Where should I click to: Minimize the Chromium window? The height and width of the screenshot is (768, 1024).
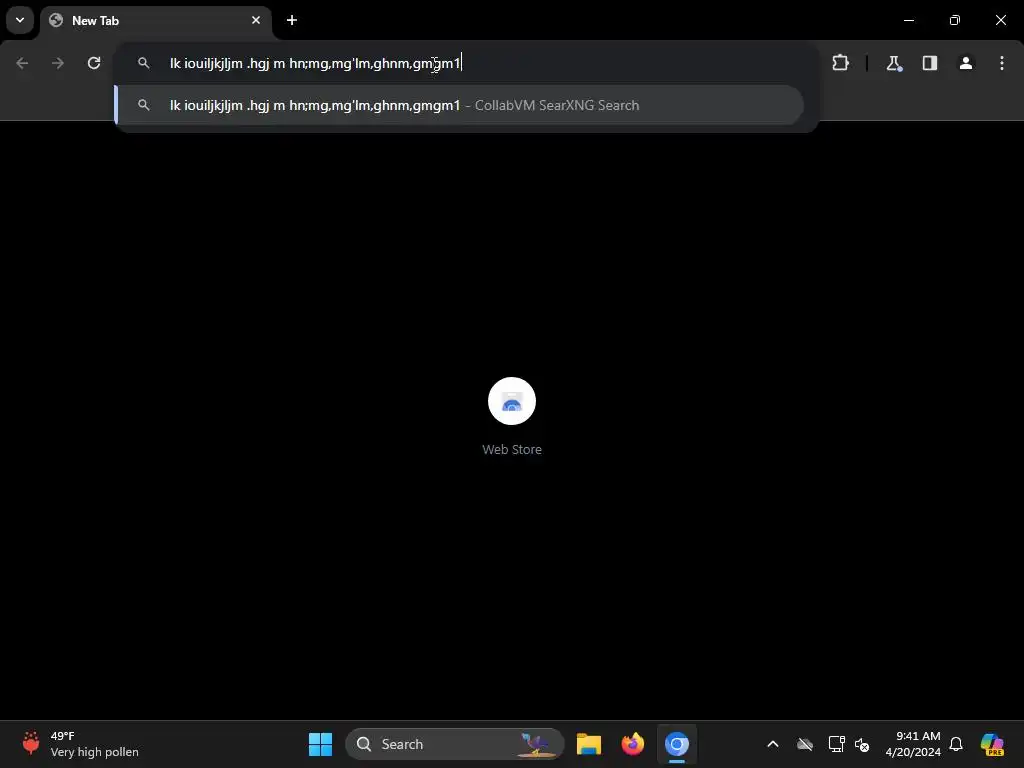(x=908, y=20)
